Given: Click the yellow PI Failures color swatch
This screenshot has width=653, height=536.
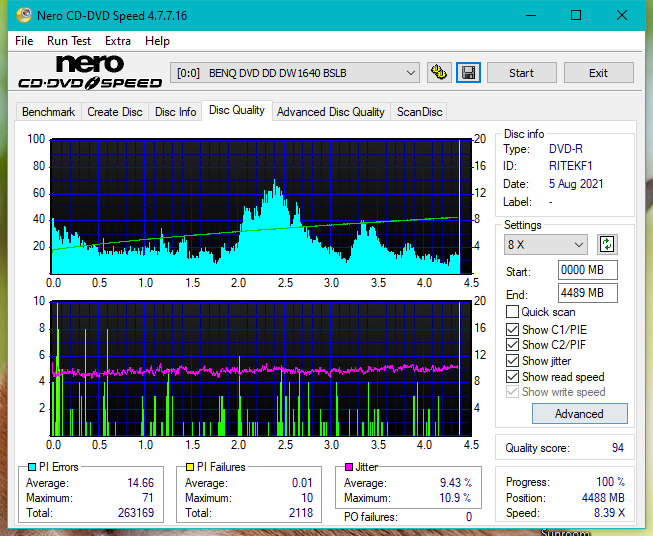Looking at the screenshot, I should pos(190,467).
